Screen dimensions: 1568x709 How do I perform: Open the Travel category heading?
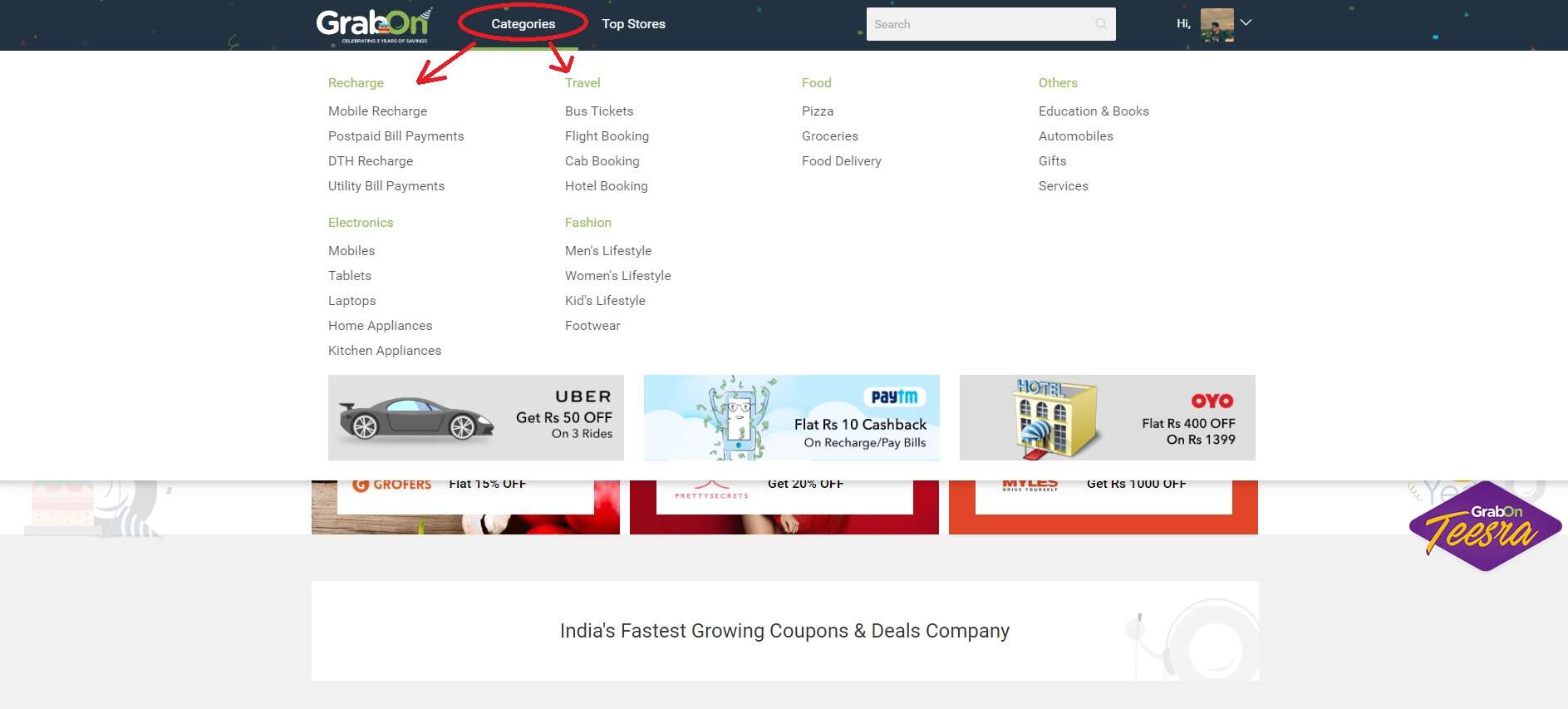pos(582,83)
